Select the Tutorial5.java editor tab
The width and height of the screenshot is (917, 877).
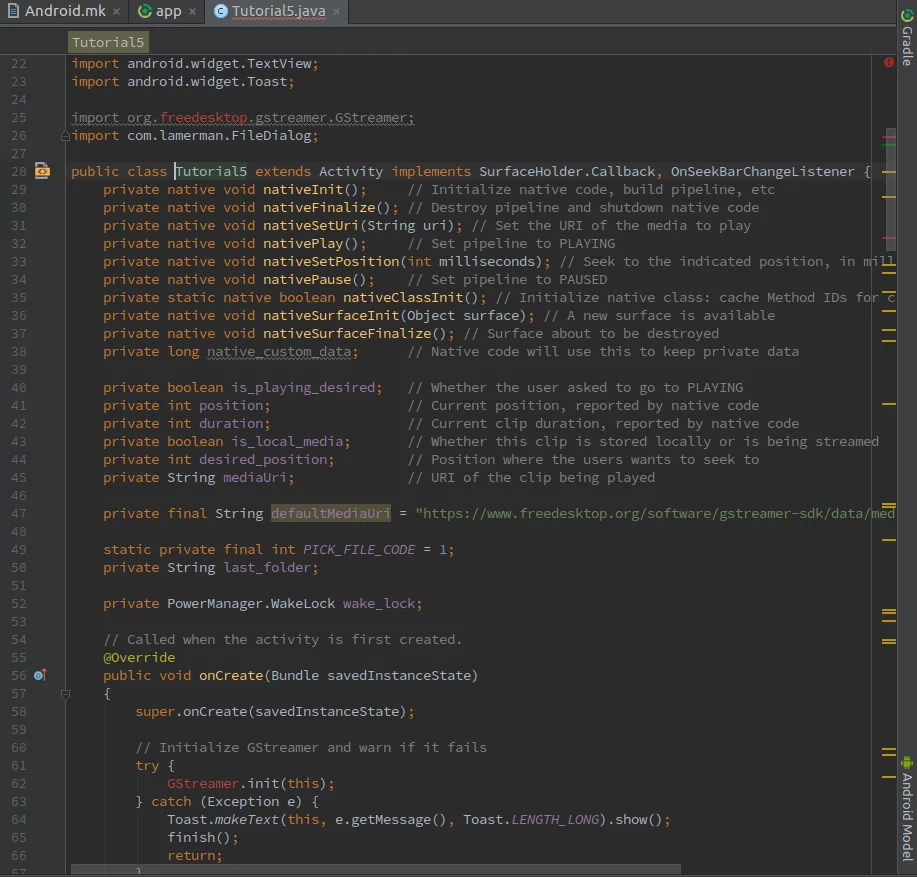coord(280,12)
